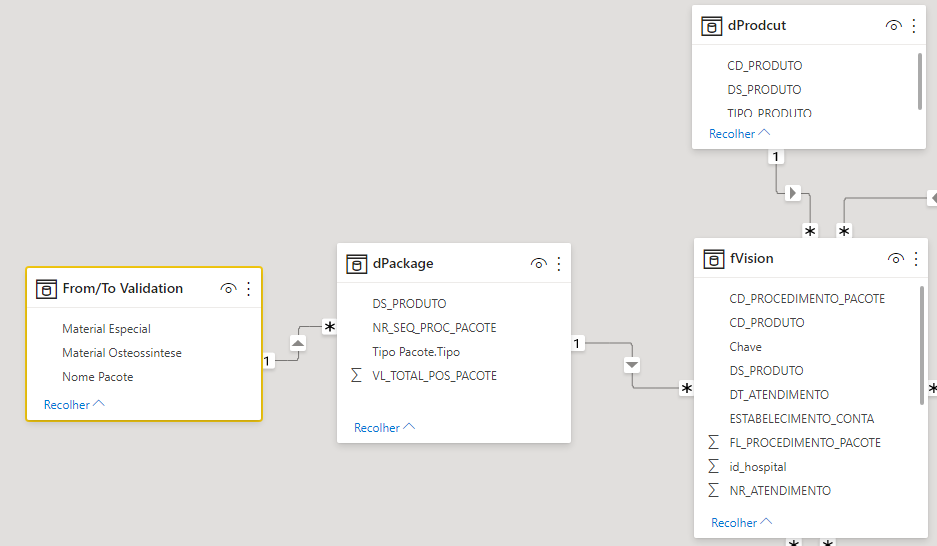Click the From/To Validation table icon

pyautogui.click(x=47, y=289)
